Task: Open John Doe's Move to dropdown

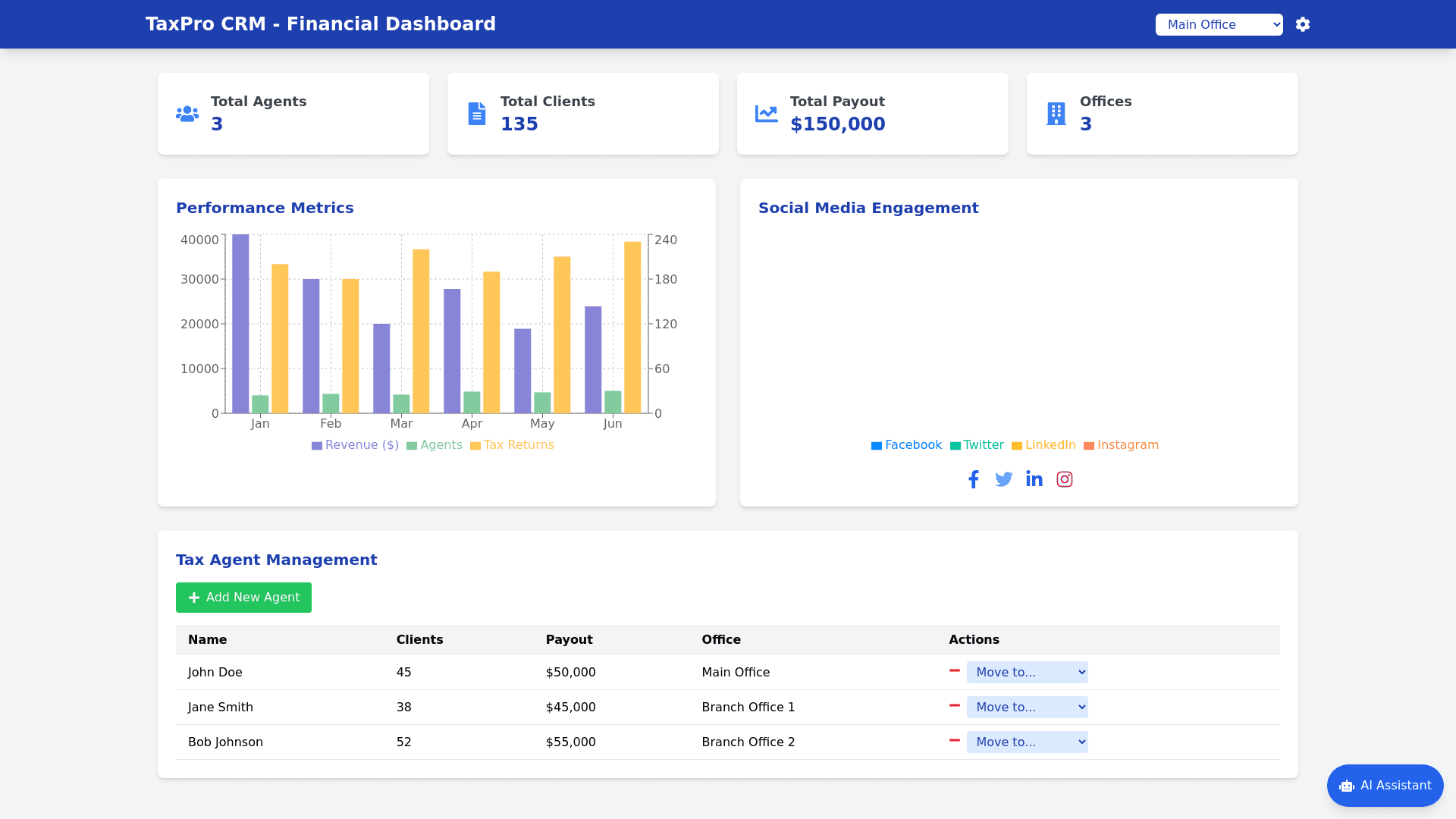Action: (x=1027, y=672)
